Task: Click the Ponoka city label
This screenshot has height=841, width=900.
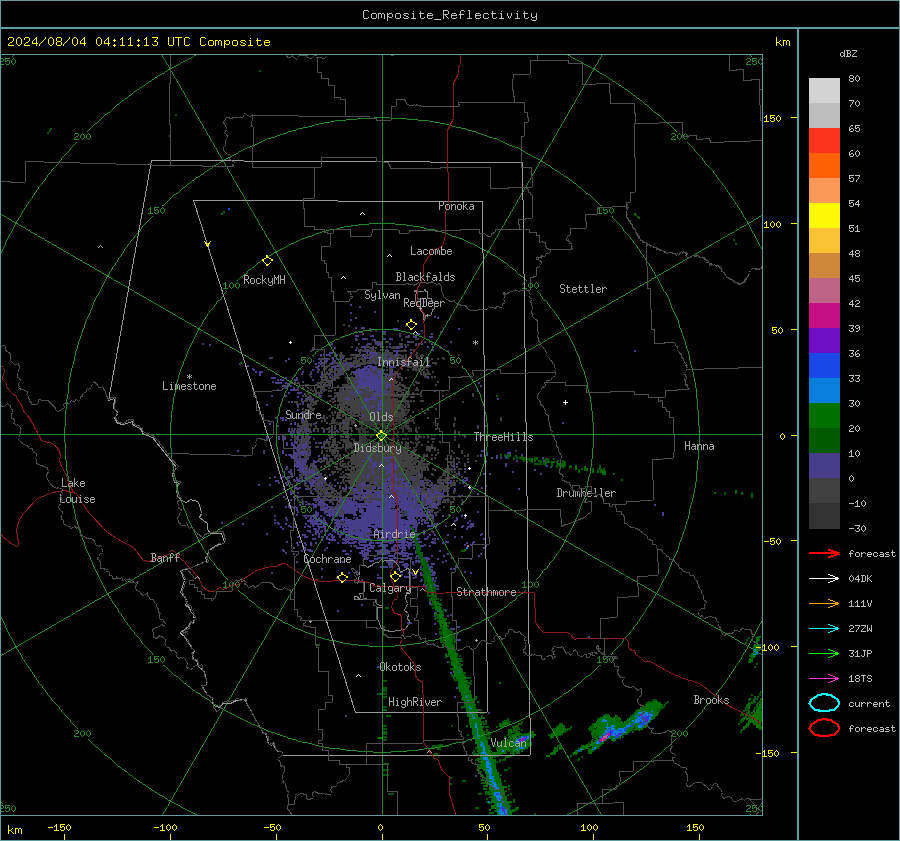Action: point(456,206)
